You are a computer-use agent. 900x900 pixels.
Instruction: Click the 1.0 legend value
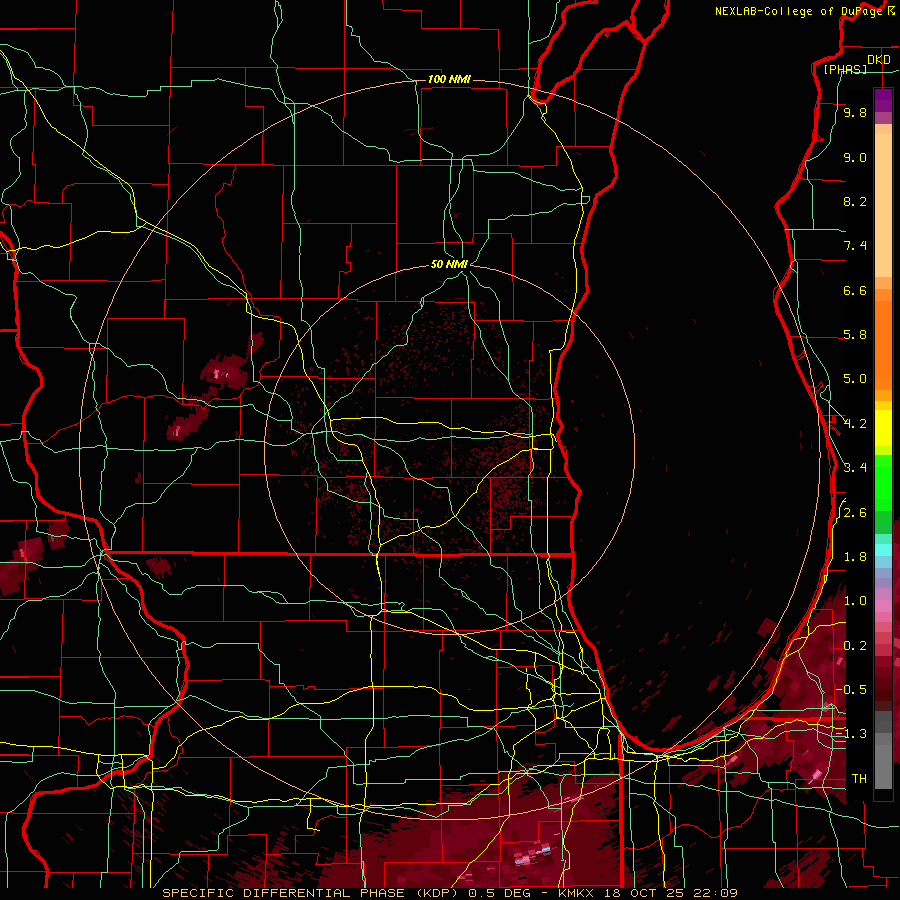point(855,601)
